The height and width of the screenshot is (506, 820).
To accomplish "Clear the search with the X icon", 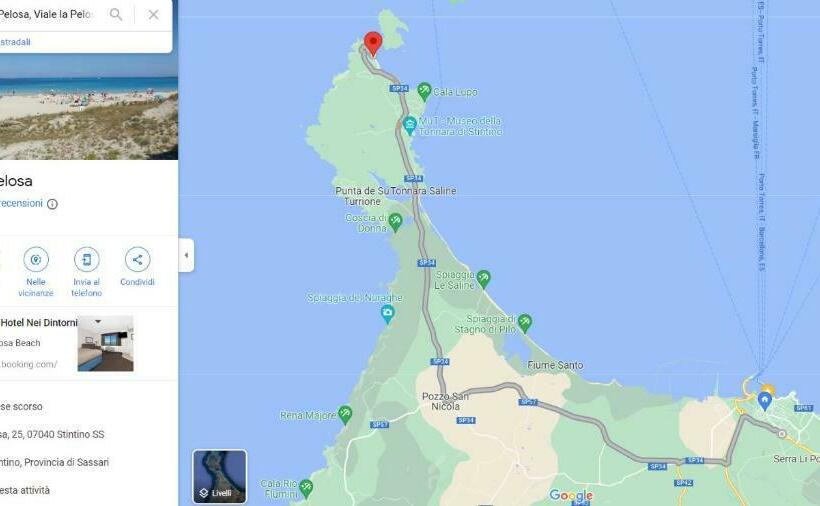I will (153, 15).
